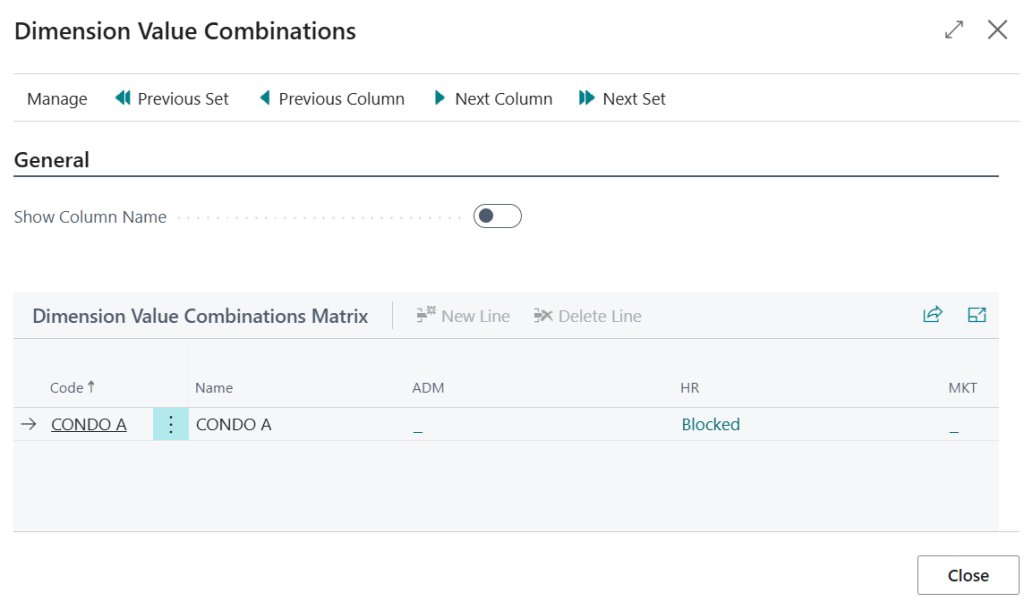Open matrix in a new window icon
The image size is (1024, 610).
[977, 314]
